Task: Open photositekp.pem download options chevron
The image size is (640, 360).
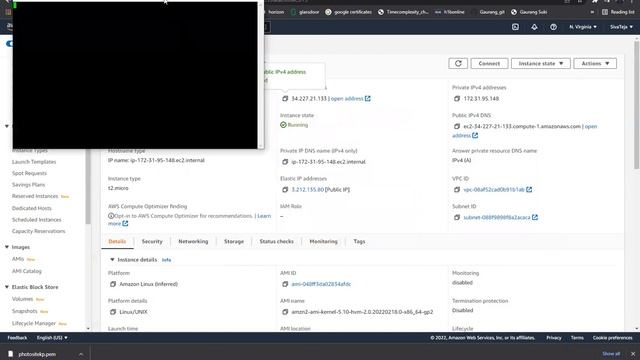Action: coord(81,354)
